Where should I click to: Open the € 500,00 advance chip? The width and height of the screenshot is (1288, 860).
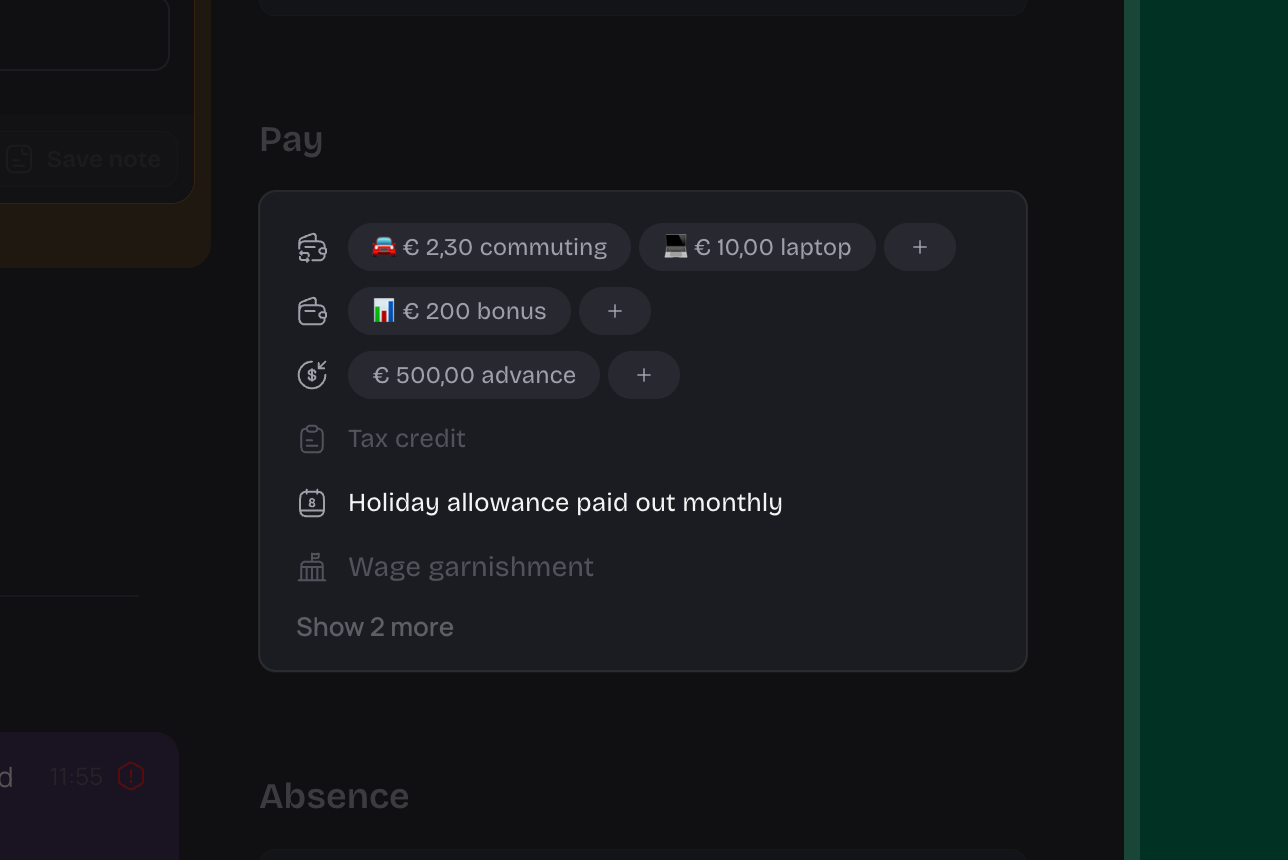474,375
